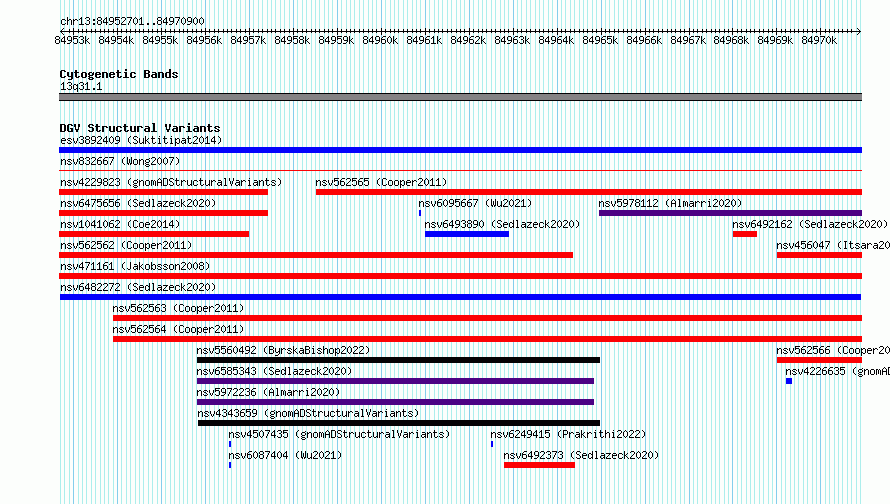The image size is (890, 504).
Task: Open nsv4507435 (gnomADStructuralVariants) label
Action: coord(339,434)
